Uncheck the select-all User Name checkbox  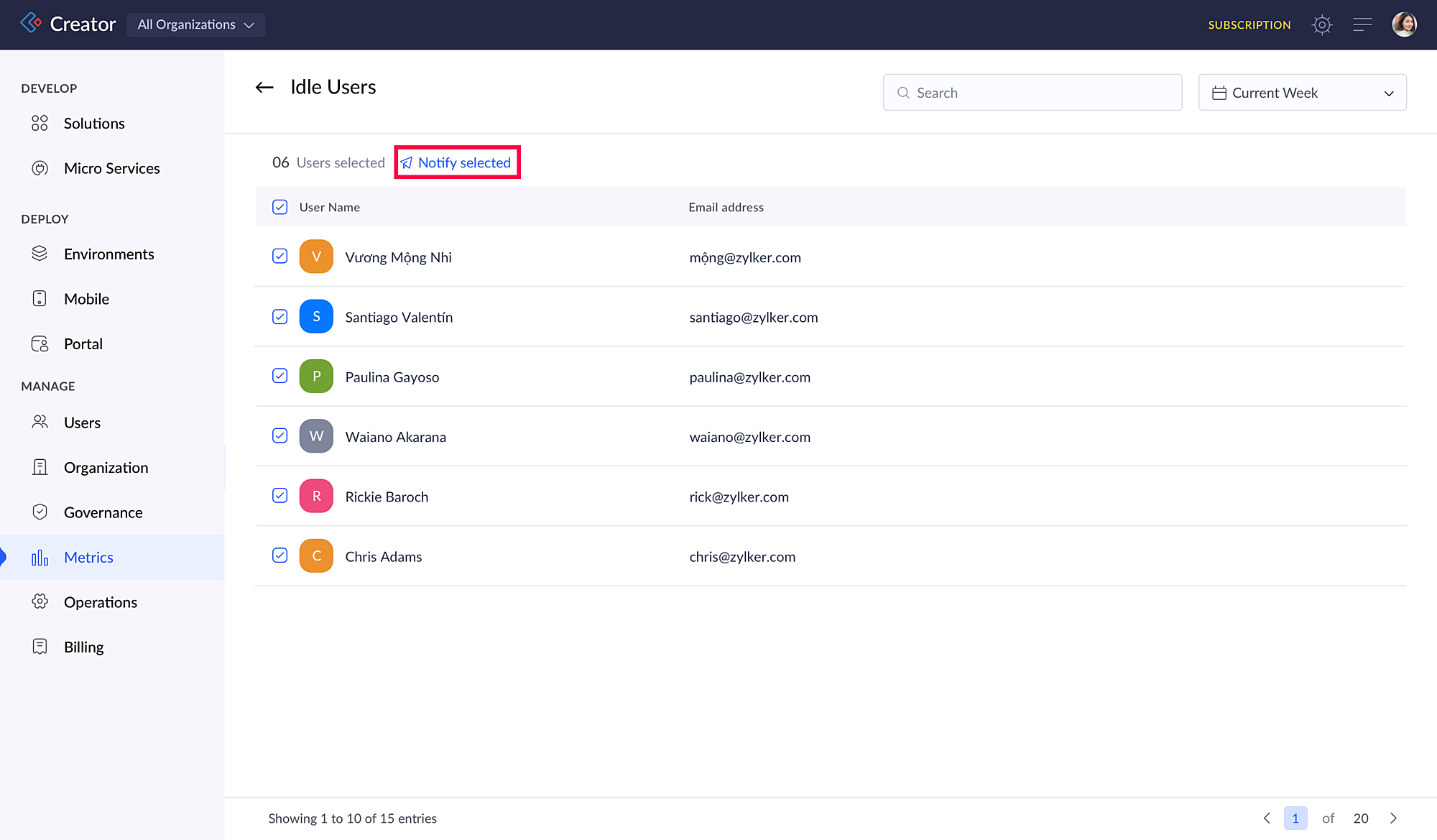[x=280, y=207]
